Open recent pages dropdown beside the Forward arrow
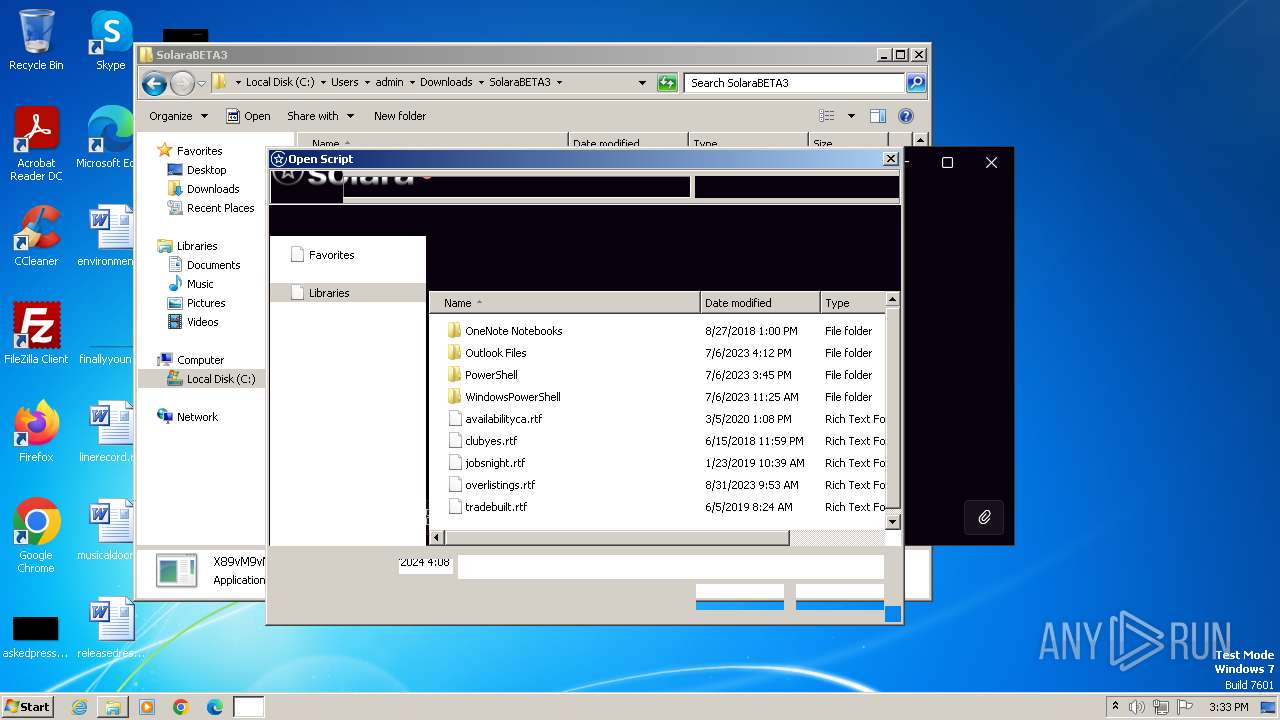The width and height of the screenshot is (1280, 720). click(201, 83)
